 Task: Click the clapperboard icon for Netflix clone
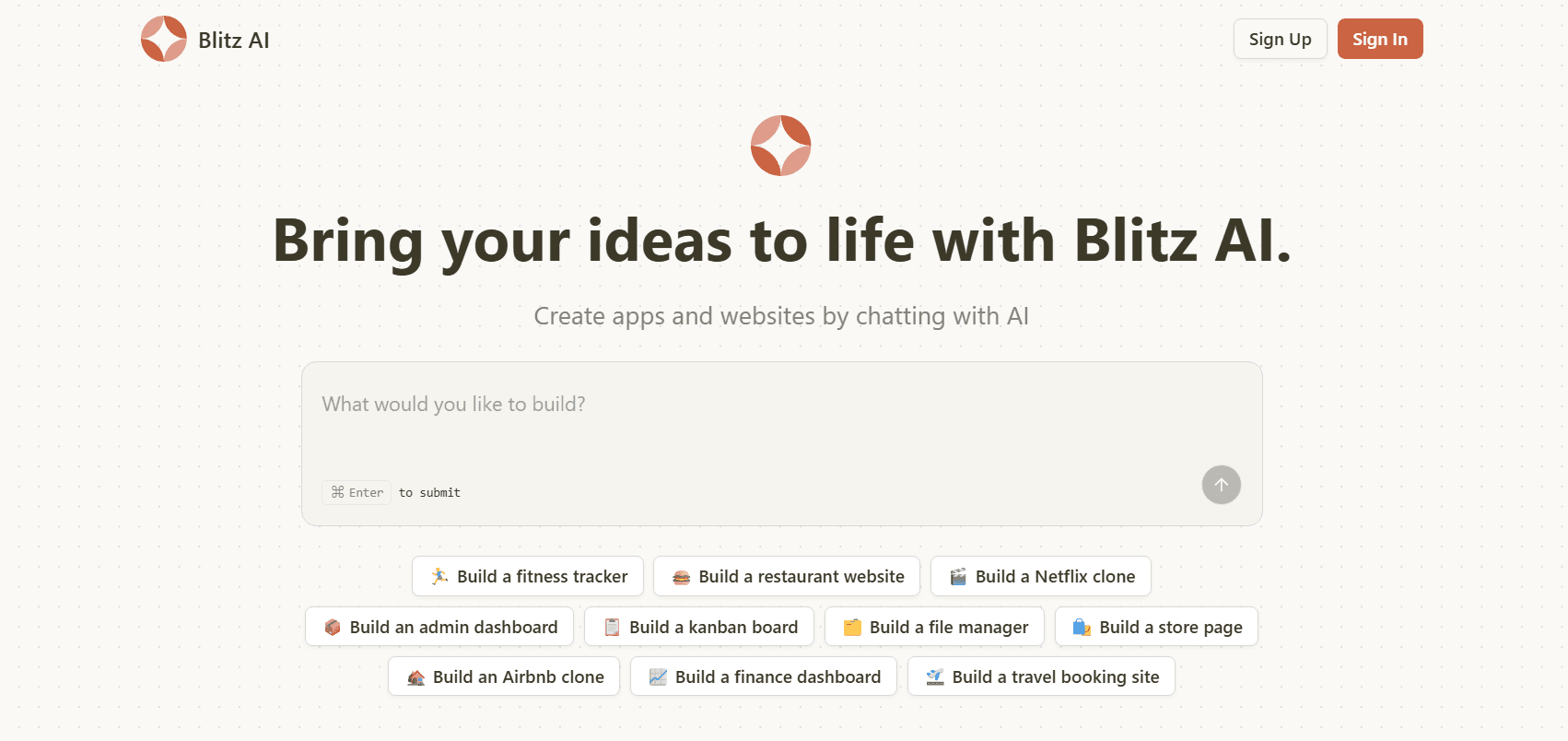point(958,577)
